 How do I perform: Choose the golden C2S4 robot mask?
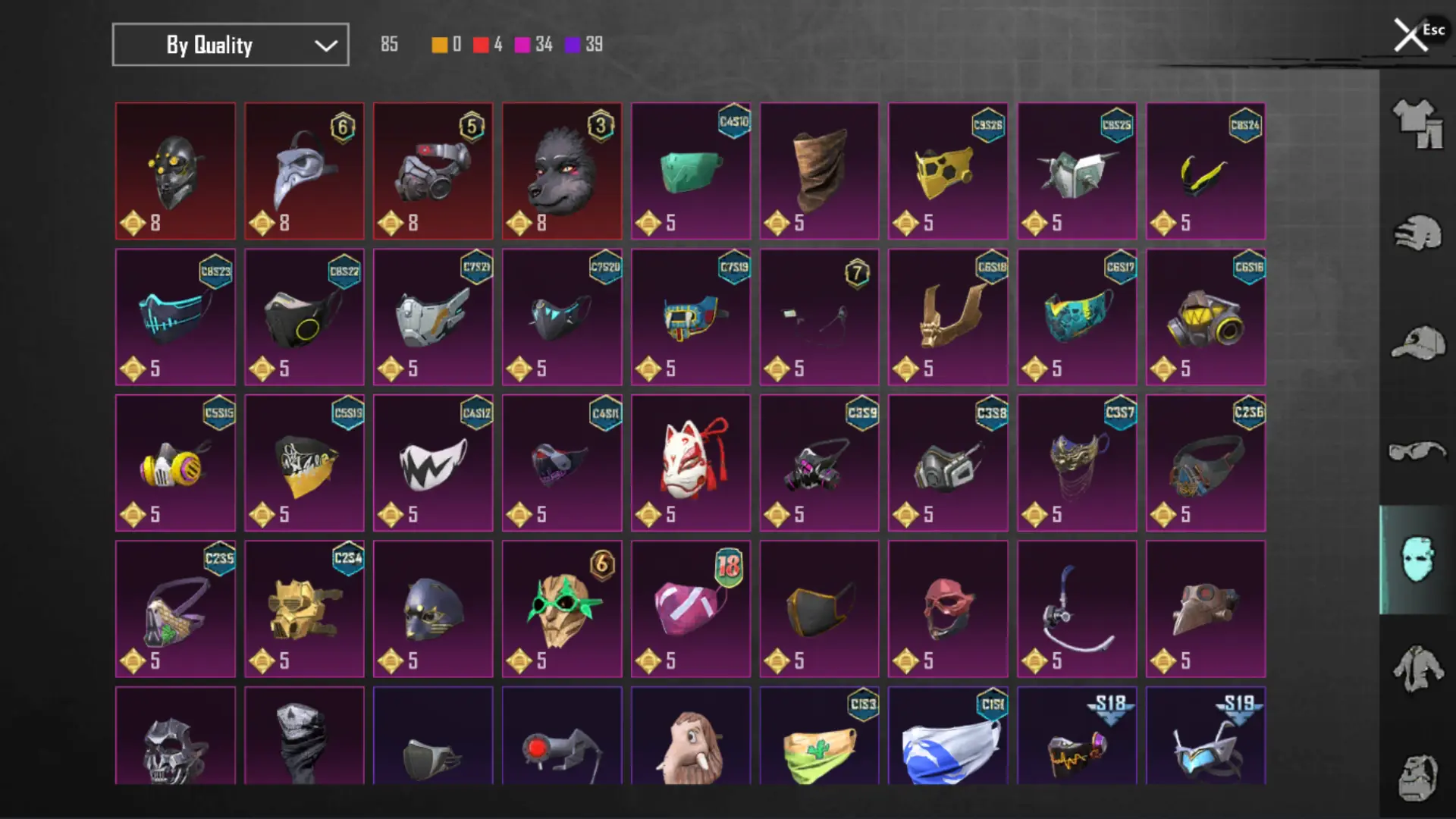pos(304,609)
